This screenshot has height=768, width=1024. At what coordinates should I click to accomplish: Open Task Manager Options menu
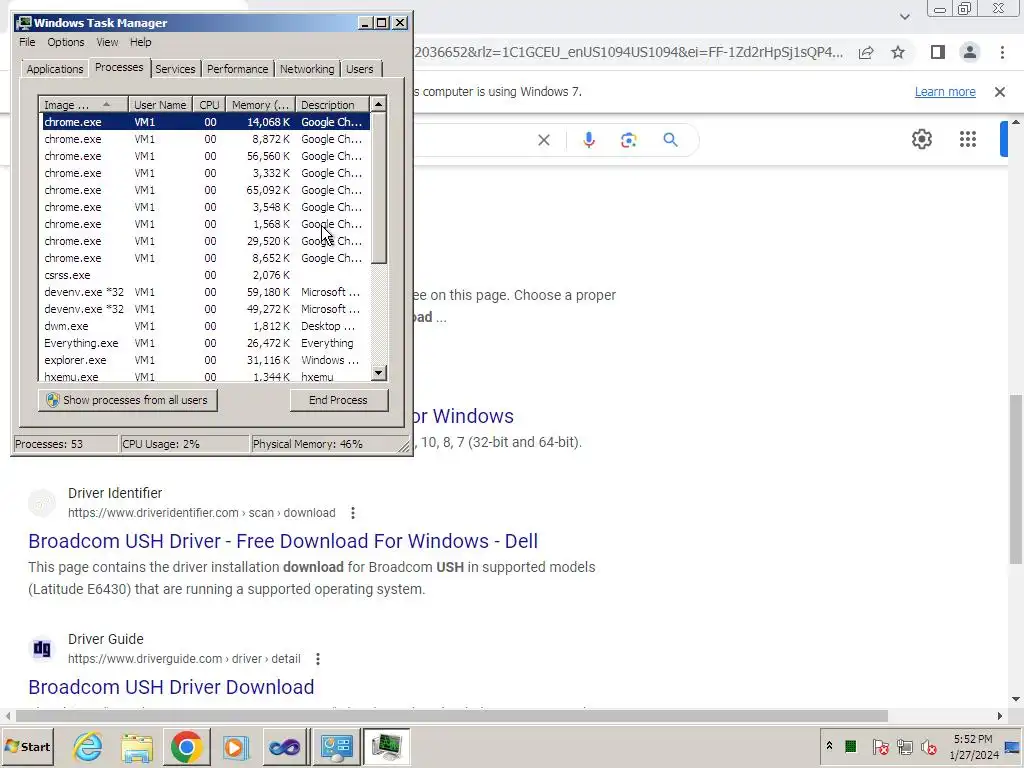[65, 42]
